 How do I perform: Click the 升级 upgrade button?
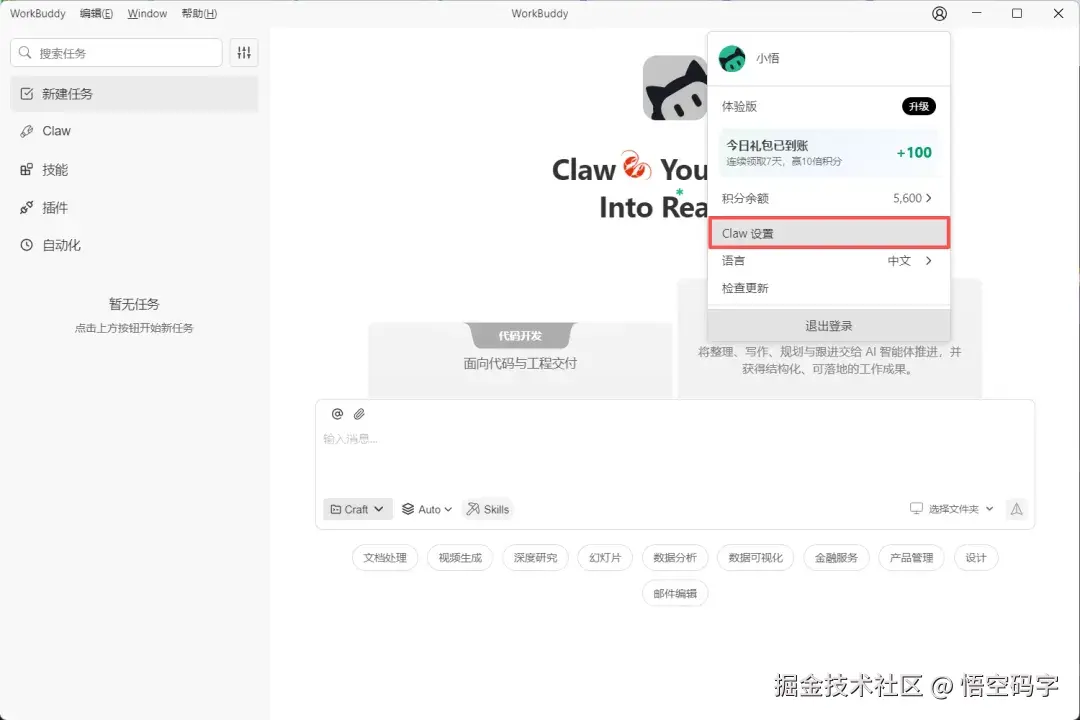[918, 106]
